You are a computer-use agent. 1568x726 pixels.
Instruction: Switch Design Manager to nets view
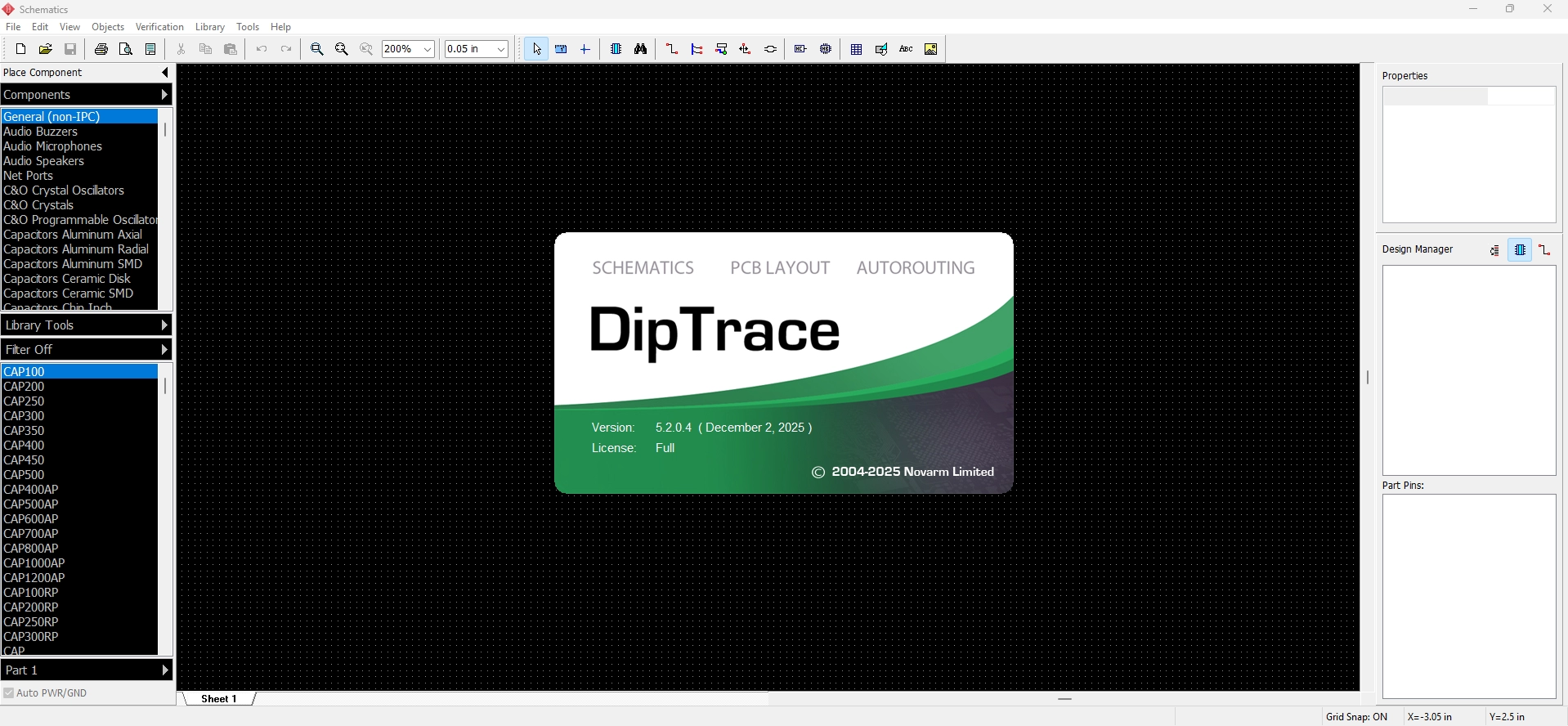(x=1544, y=250)
